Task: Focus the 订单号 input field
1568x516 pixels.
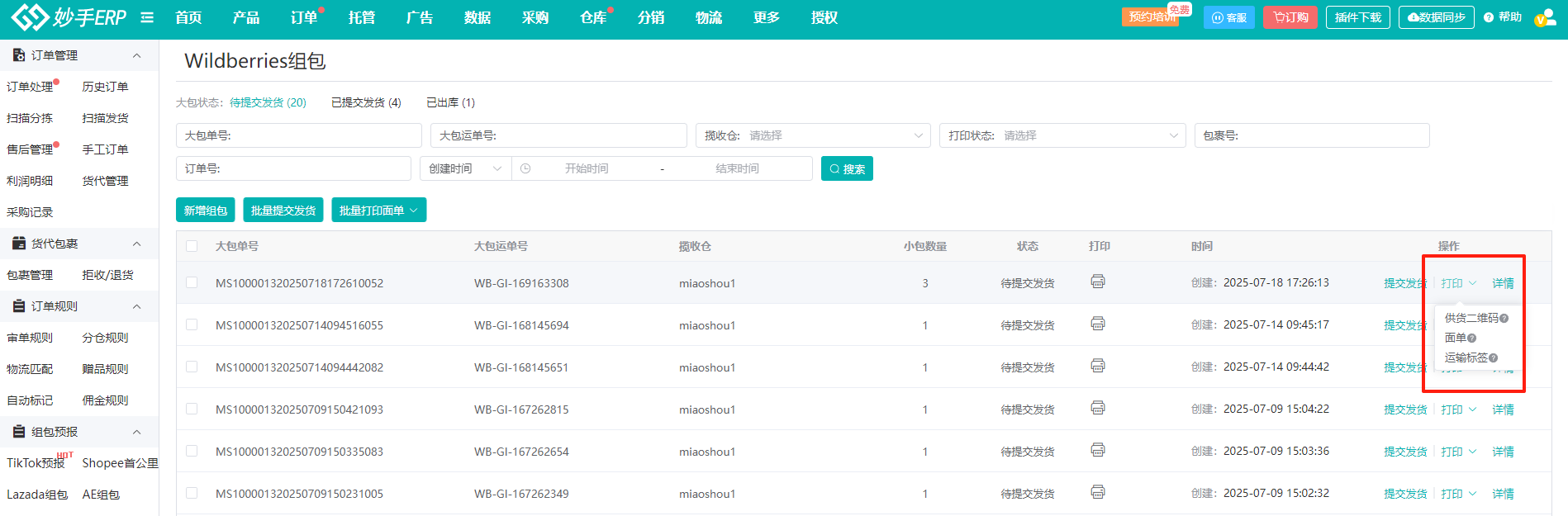Action: tap(293, 168)
